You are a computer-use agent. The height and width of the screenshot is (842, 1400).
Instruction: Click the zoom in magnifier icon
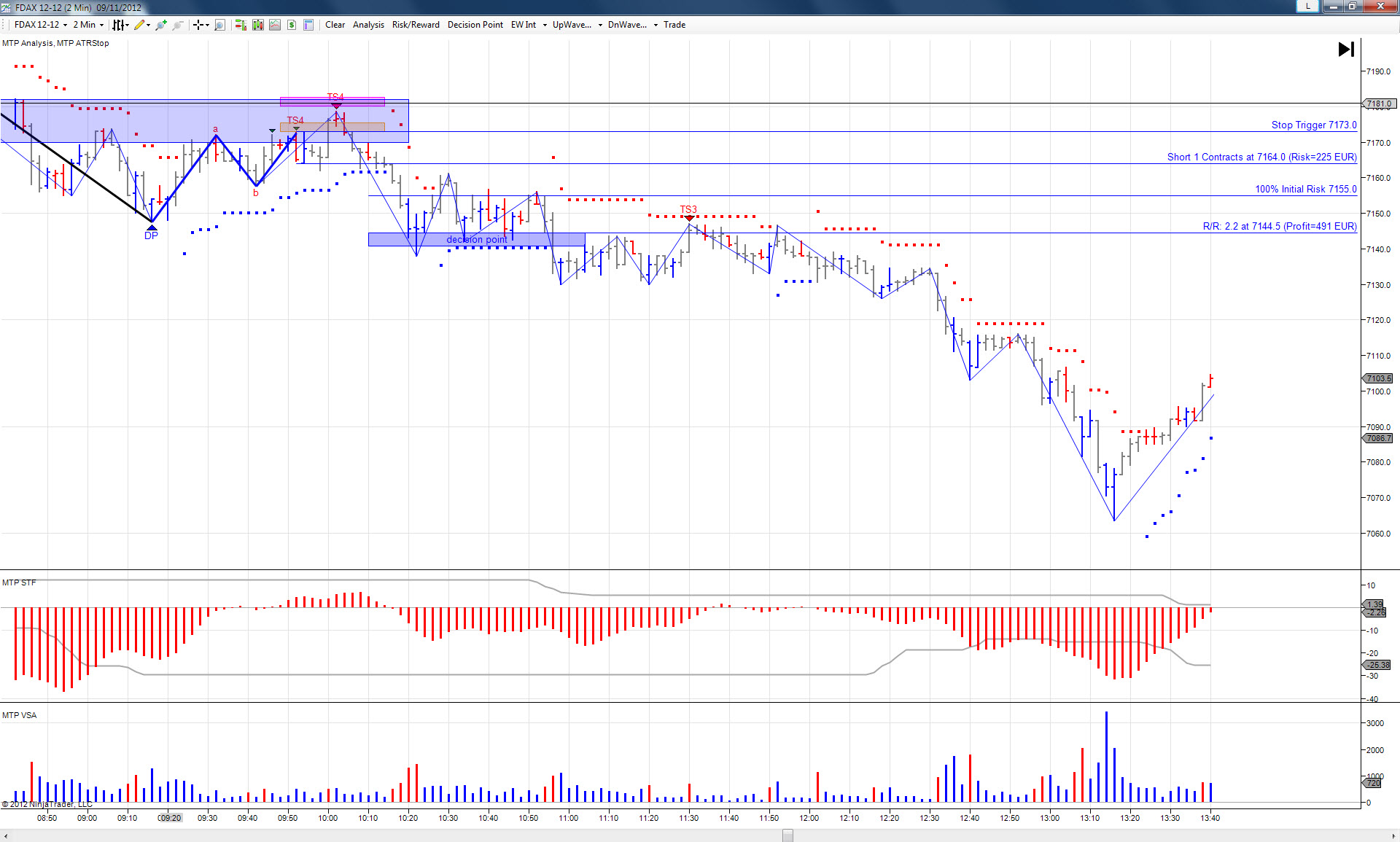point(160,25)
